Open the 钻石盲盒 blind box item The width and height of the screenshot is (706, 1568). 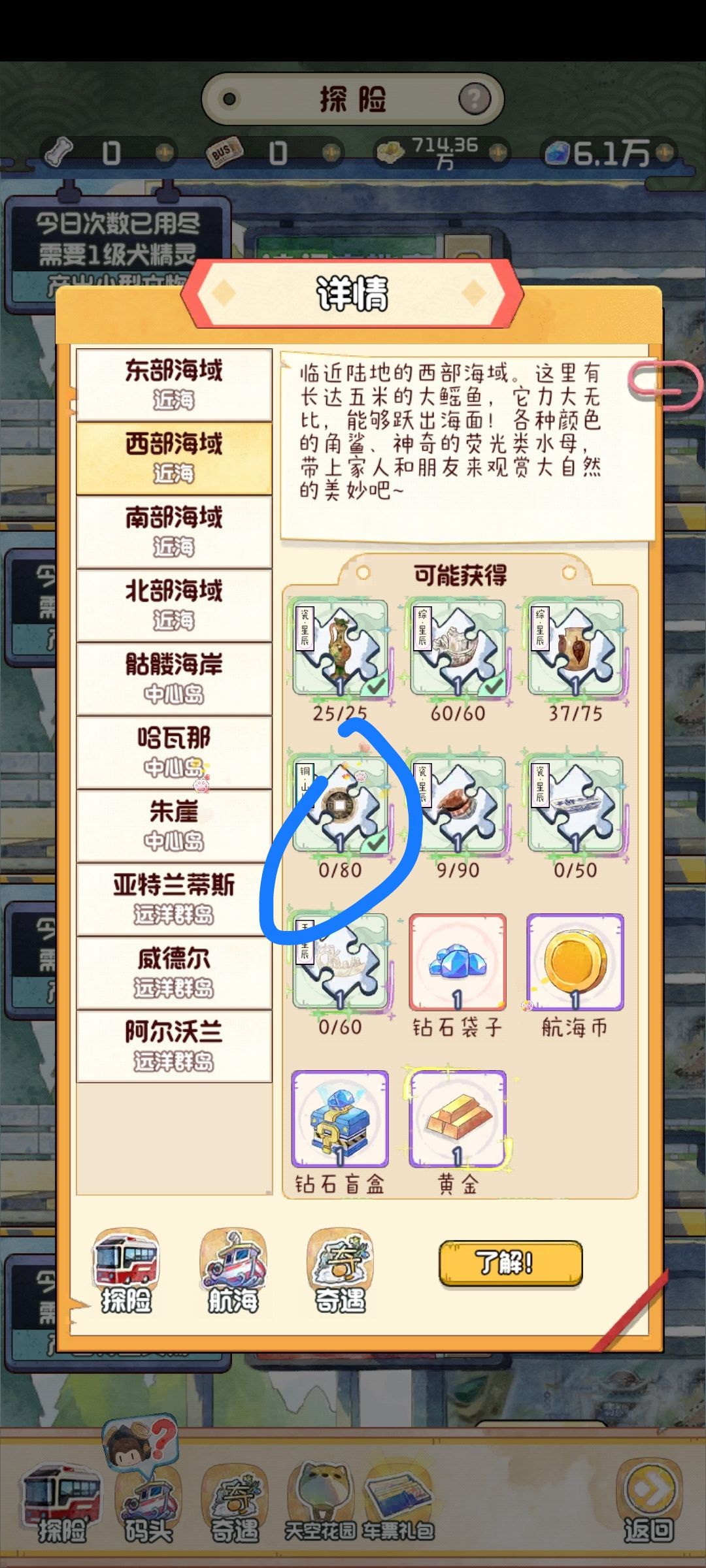[340, 1119]
